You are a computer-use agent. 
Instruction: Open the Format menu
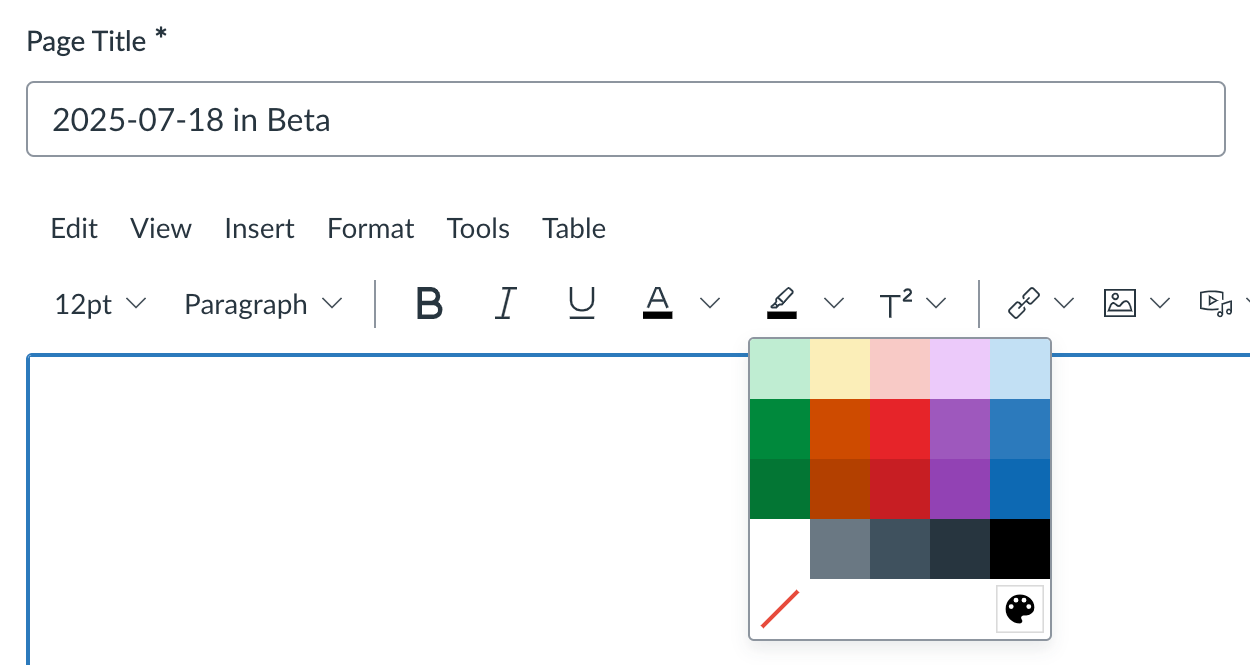pyautogui.click(x=370, y=228)
